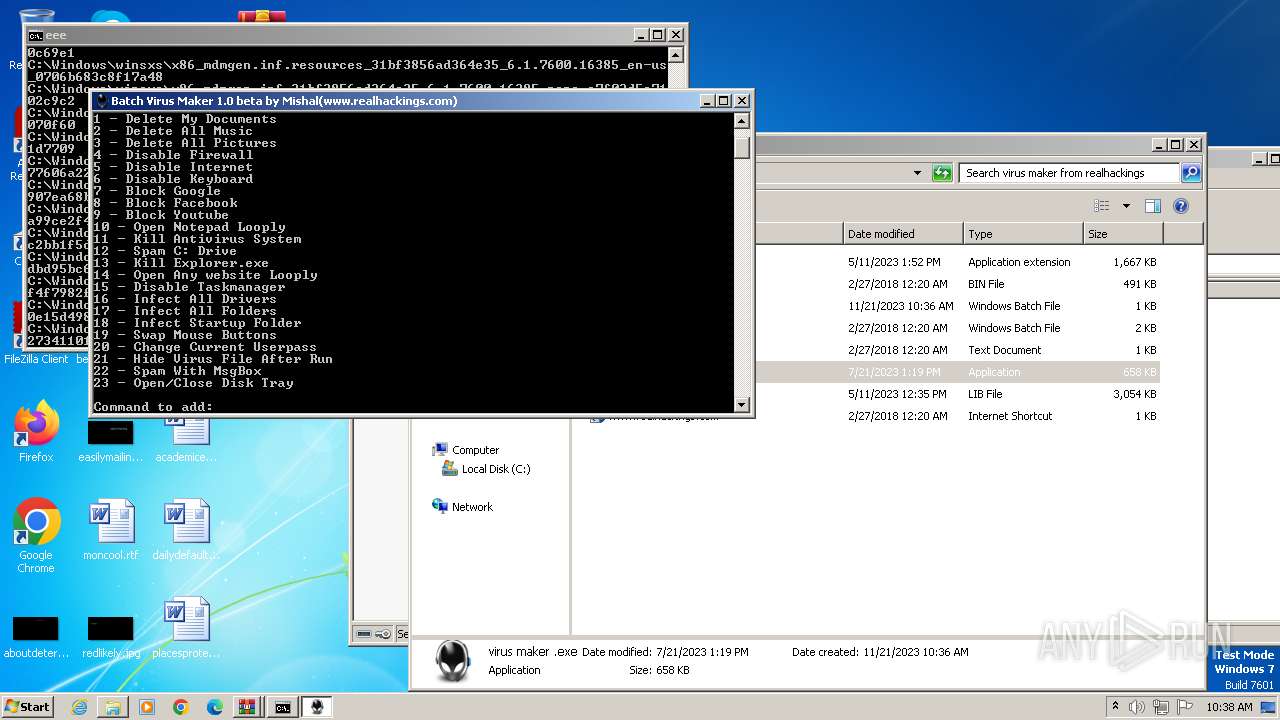This screenshot has width=1280, height=720.
Task: Open easilymailin file on desktop
Action: 110,438
